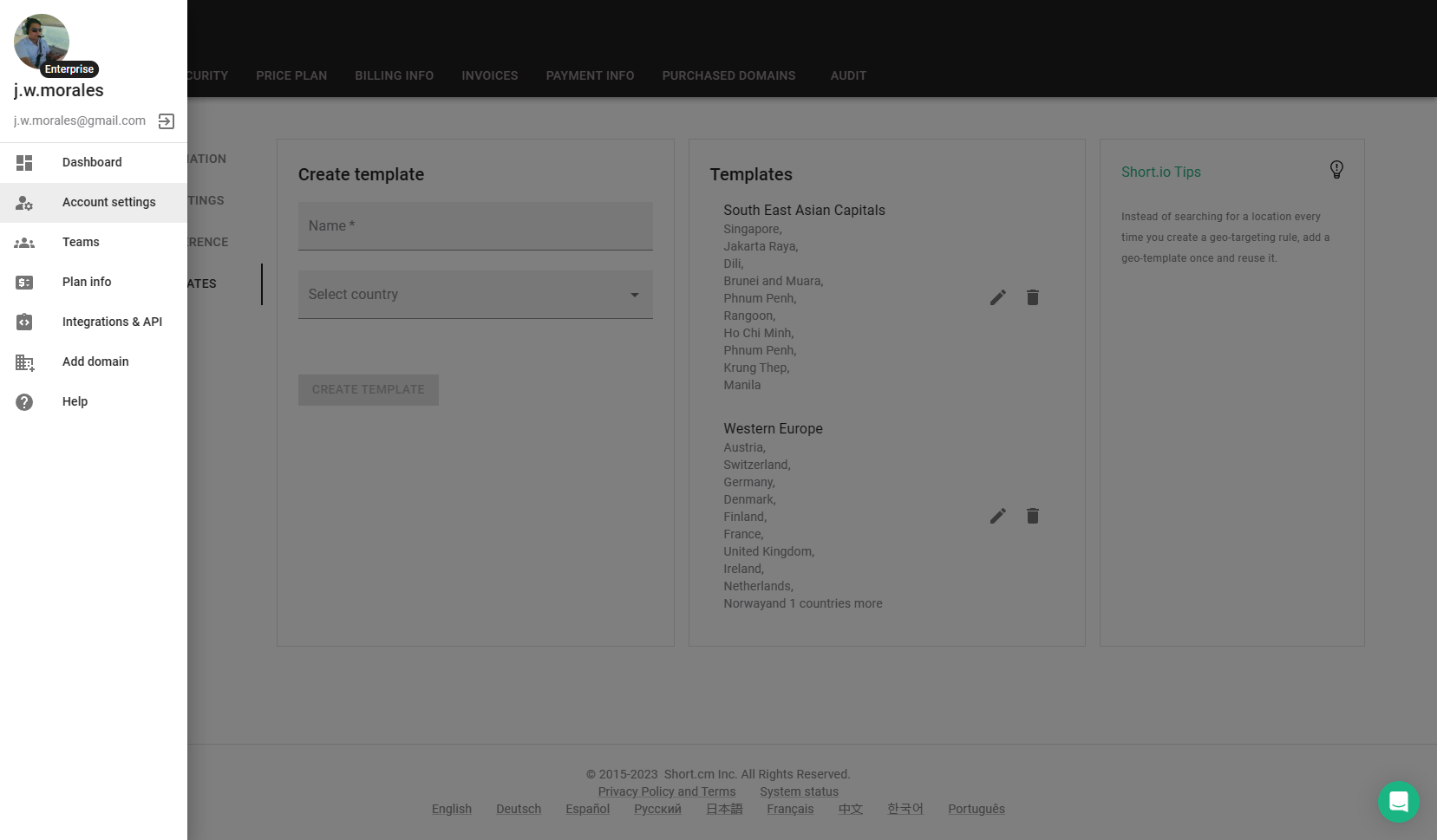
Task: Click the Integrations & API code icon
Action: [x=24, y=322]
